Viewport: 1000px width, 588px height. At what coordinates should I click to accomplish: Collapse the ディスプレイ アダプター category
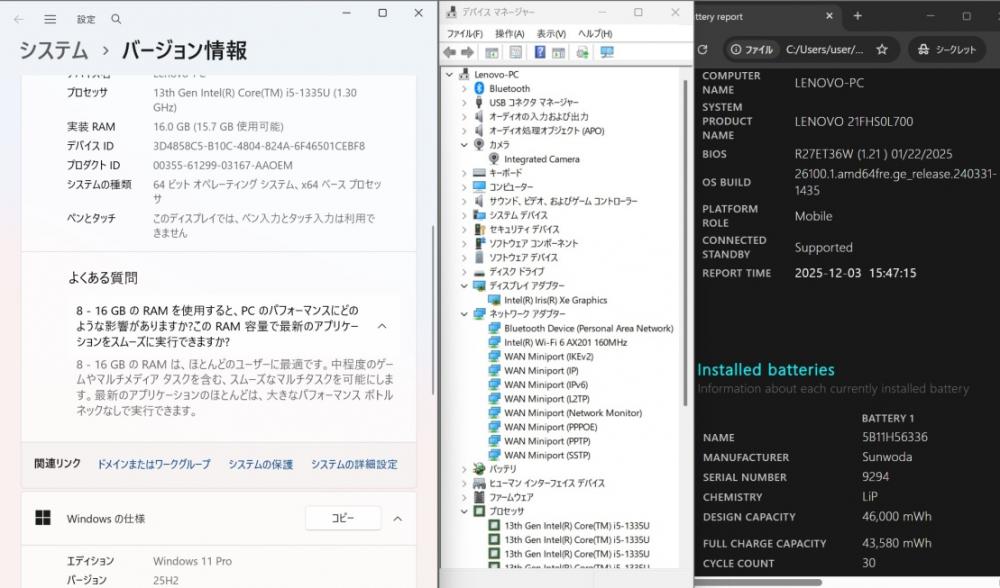coord(464,286)
